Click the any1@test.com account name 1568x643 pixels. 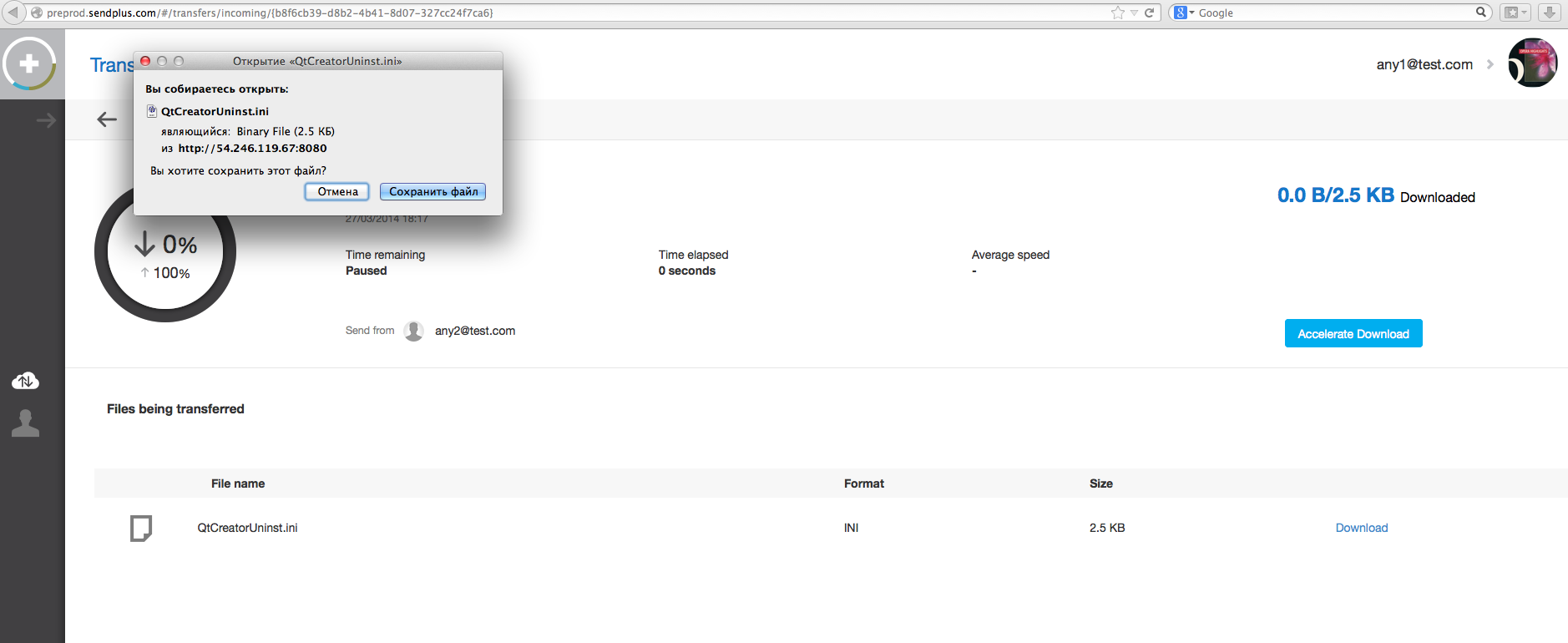pyautogui.click(x=1424, y=64)
